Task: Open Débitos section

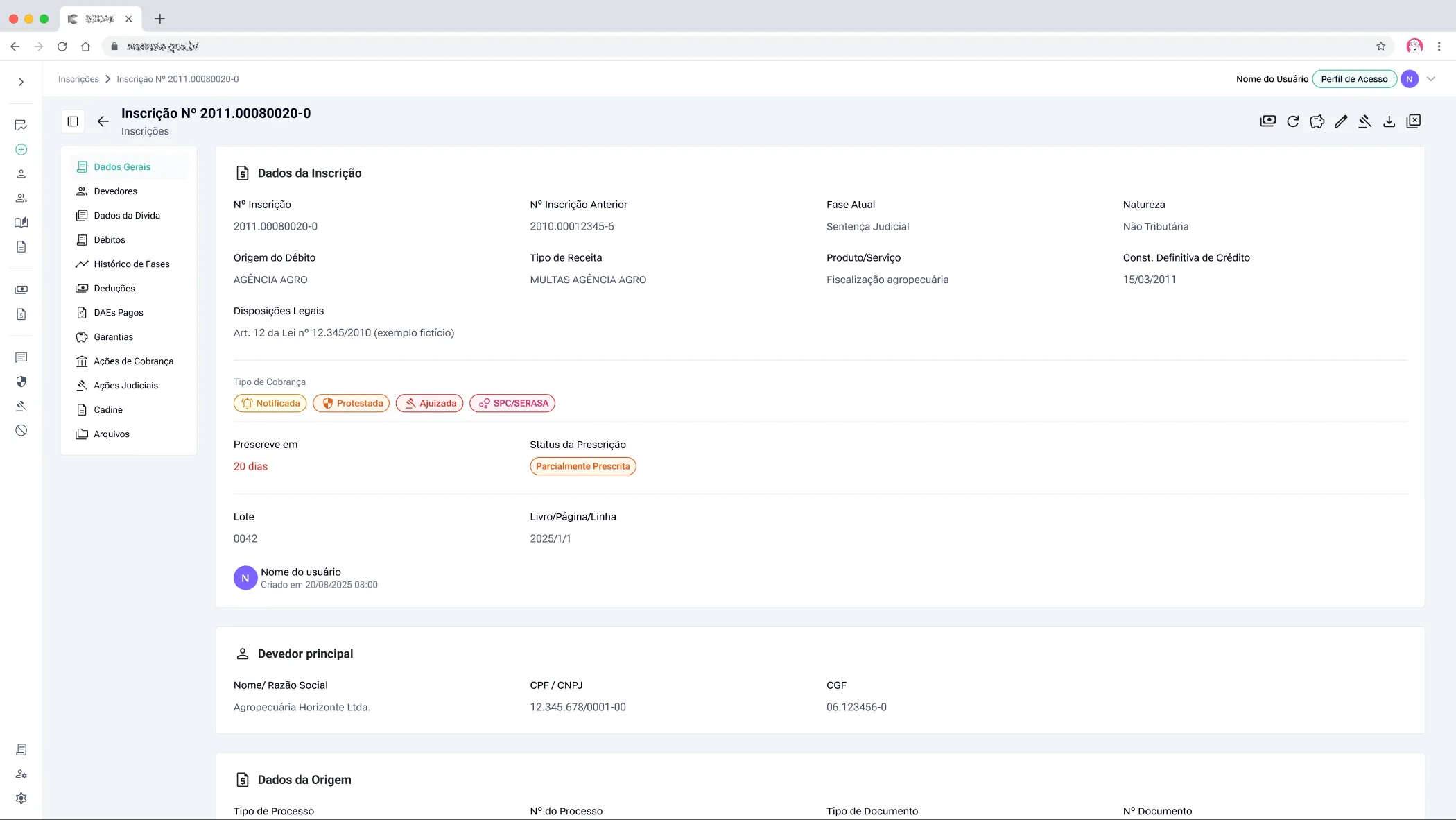Action: (x=129, y=240)
